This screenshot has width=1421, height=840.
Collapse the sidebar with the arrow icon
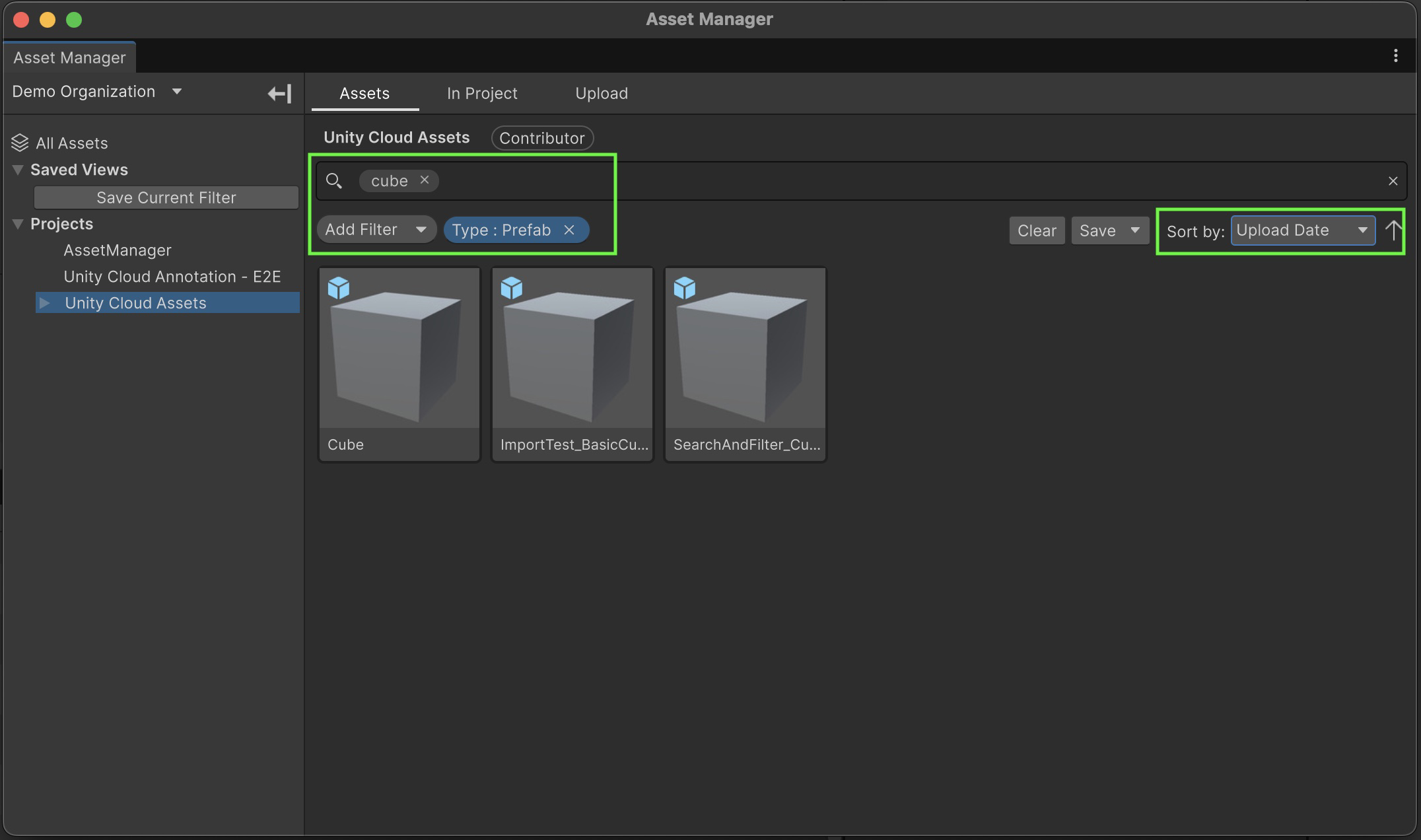(279, 93)
